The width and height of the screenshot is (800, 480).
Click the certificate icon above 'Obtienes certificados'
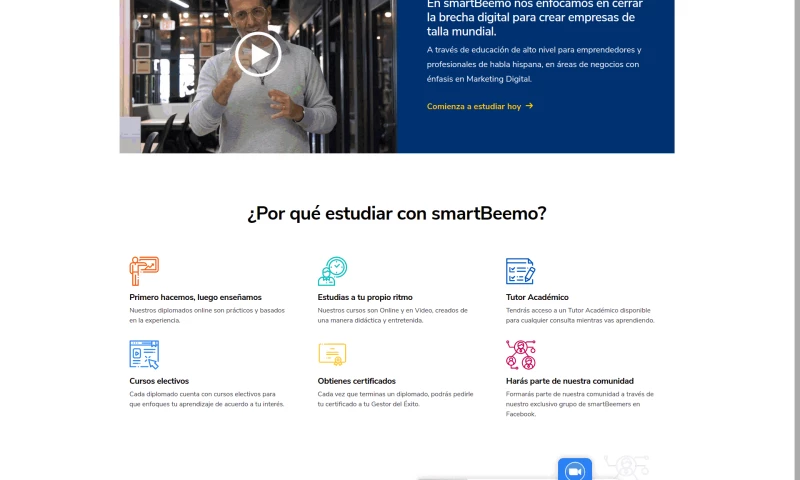[x=332, y=354]
